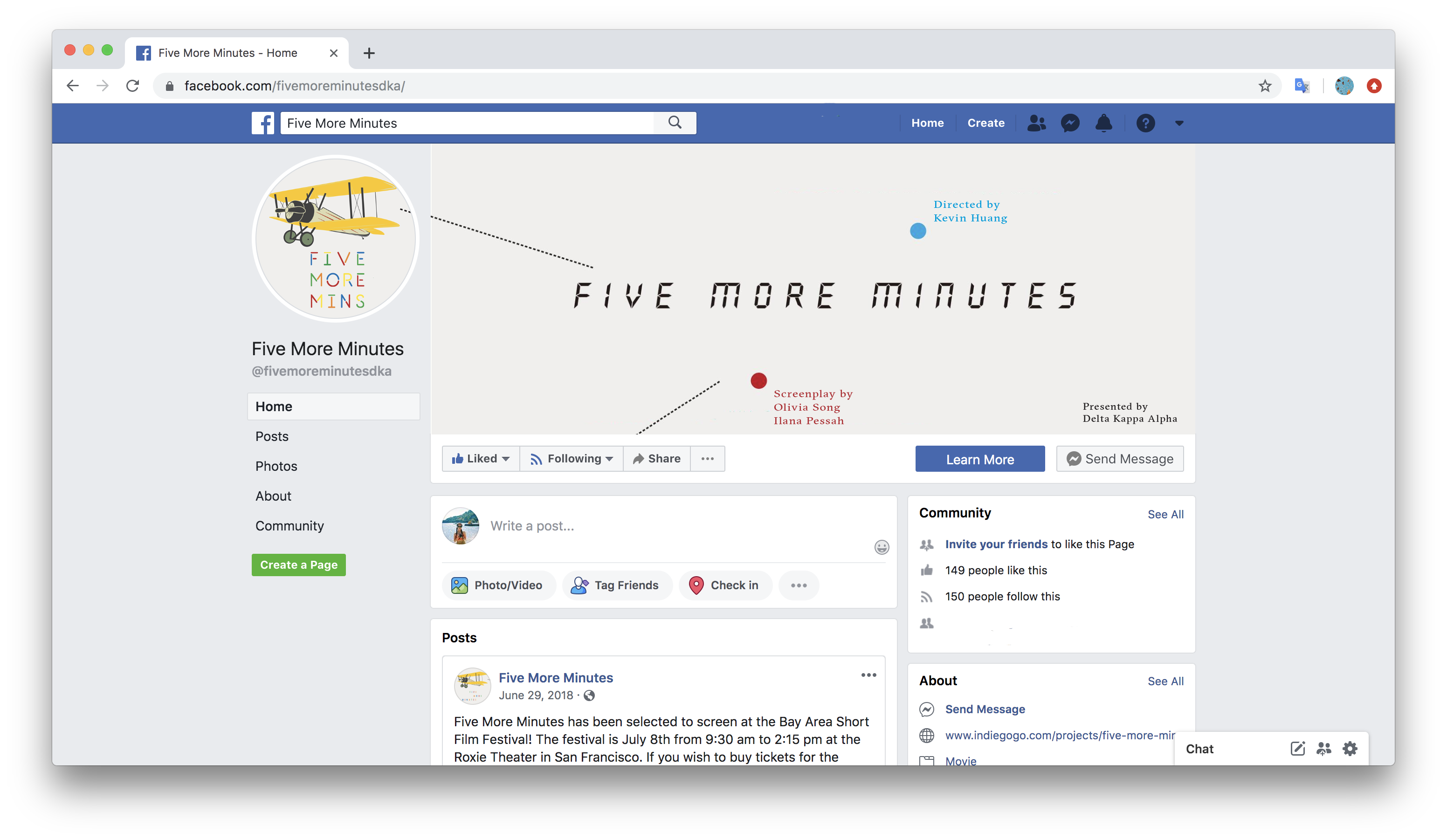Click the post's Public globe icon

[589, 696]
